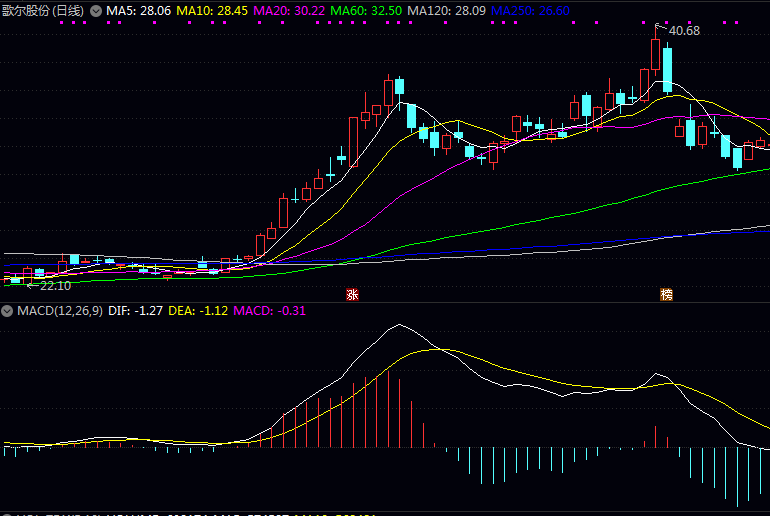Select the MA120 indicator label
This screenshot has height=516, width=770.
pyautogui.click(x=448, y=10)
